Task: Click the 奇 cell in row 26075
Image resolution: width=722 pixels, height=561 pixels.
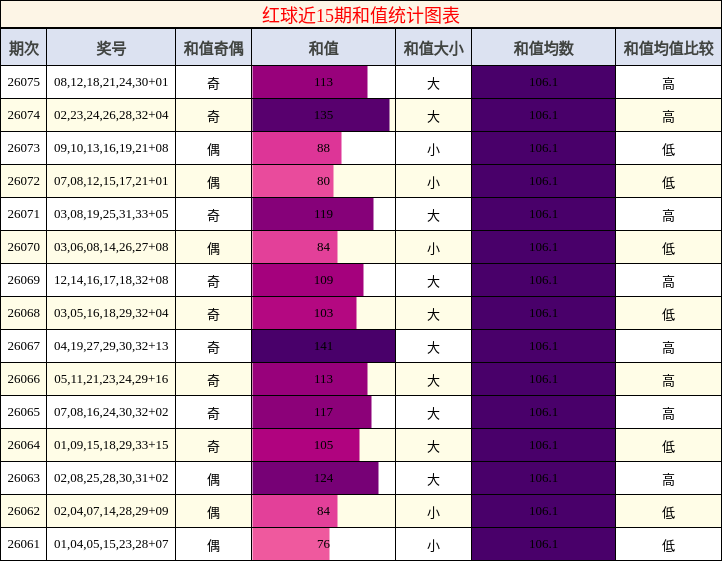Action: pyautogui.click(x=213, y=83)
